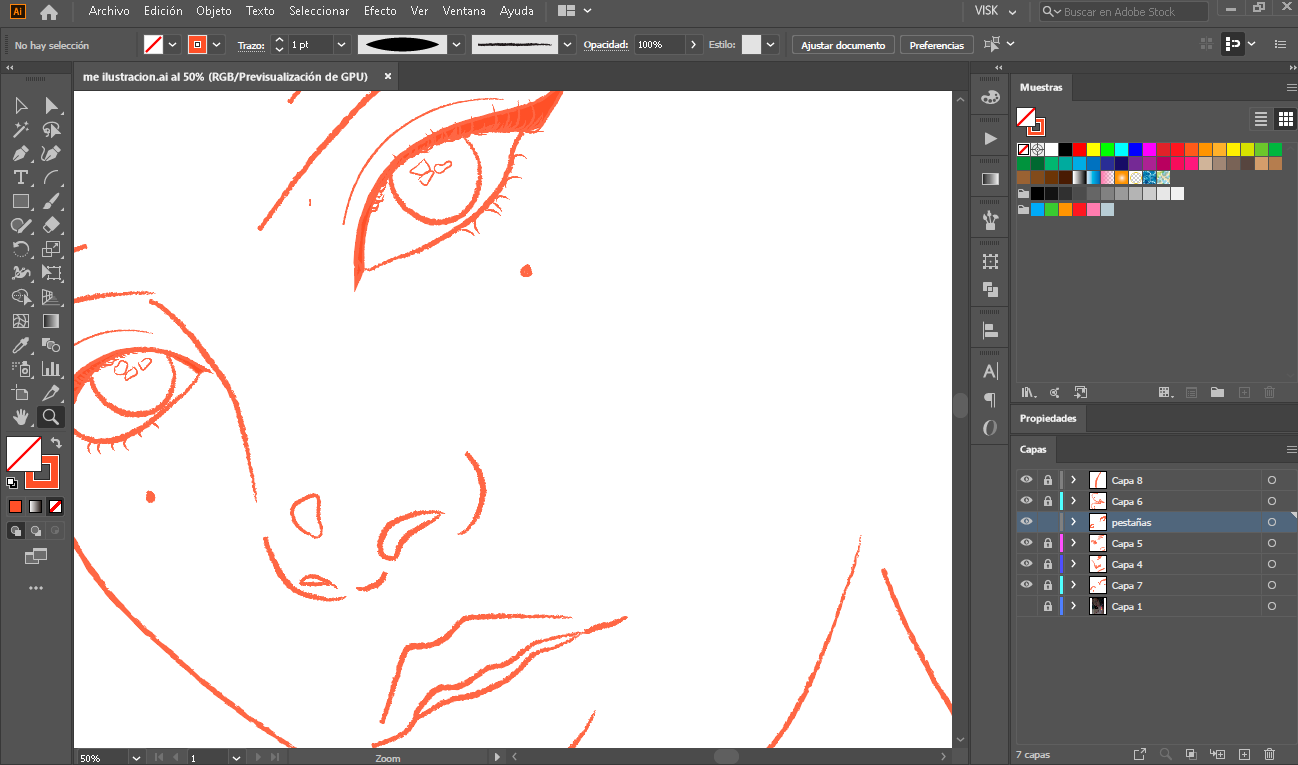Pick the Rectangle tool
The image size is (1298, 765).
[21, 201]
